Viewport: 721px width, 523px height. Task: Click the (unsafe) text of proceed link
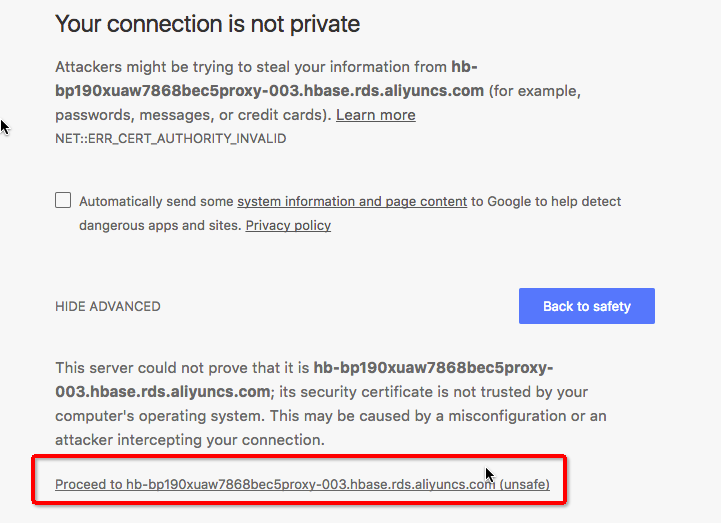point(524,484)
